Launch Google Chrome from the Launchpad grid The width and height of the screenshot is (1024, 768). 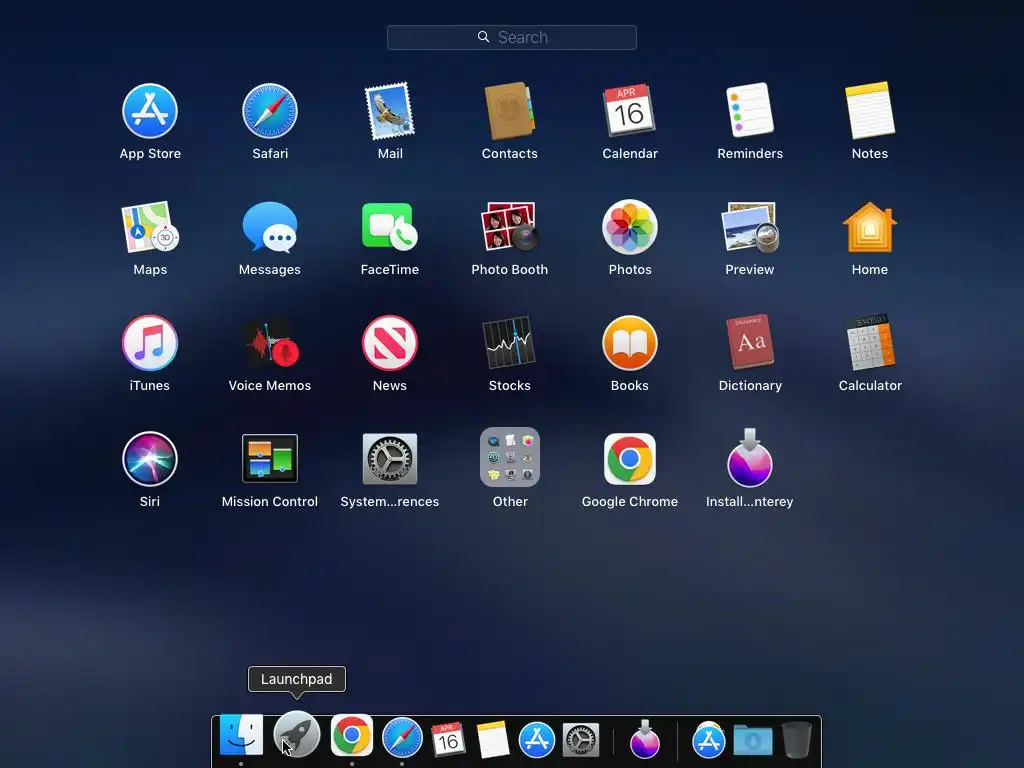pyautogui.click(x=630, y=459)
